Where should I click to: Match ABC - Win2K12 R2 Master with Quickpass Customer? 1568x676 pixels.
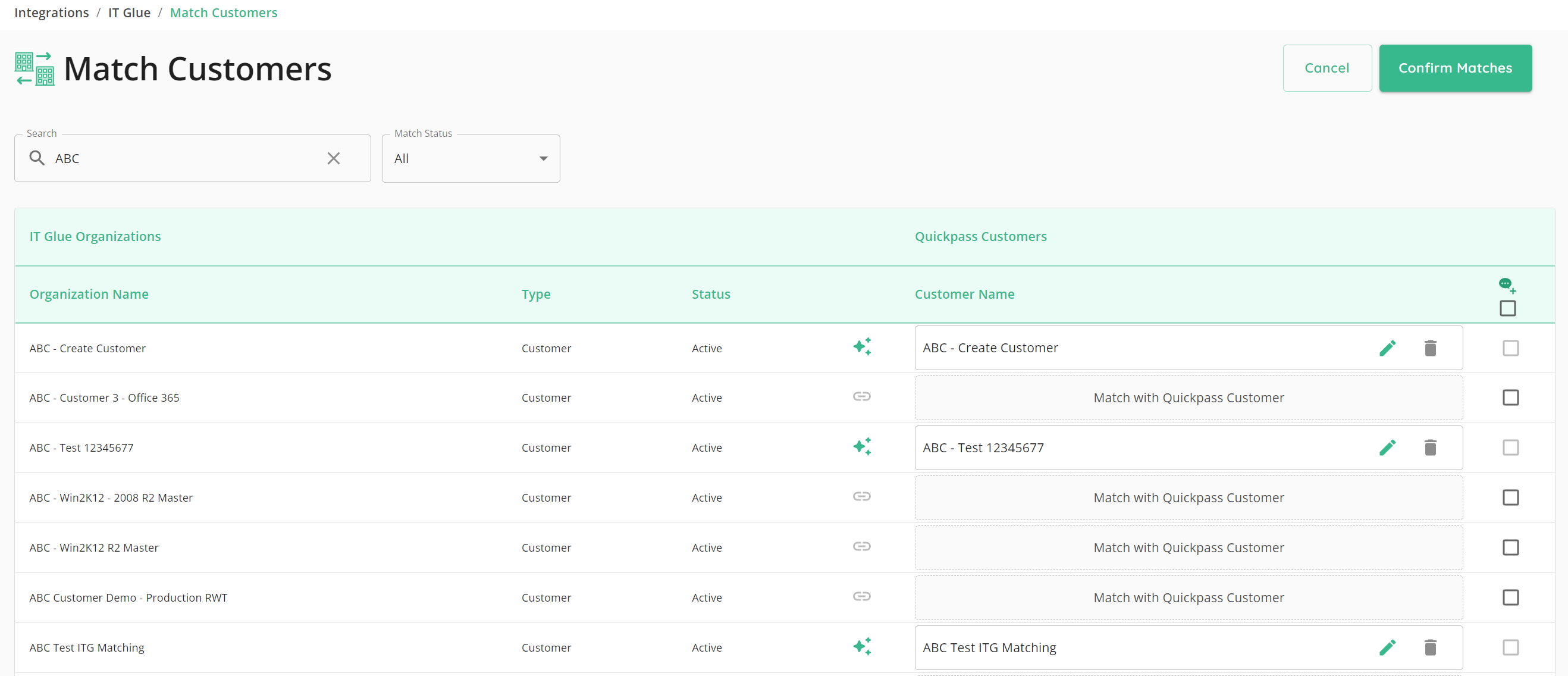pyautogui.click(x=1188, y=548)
